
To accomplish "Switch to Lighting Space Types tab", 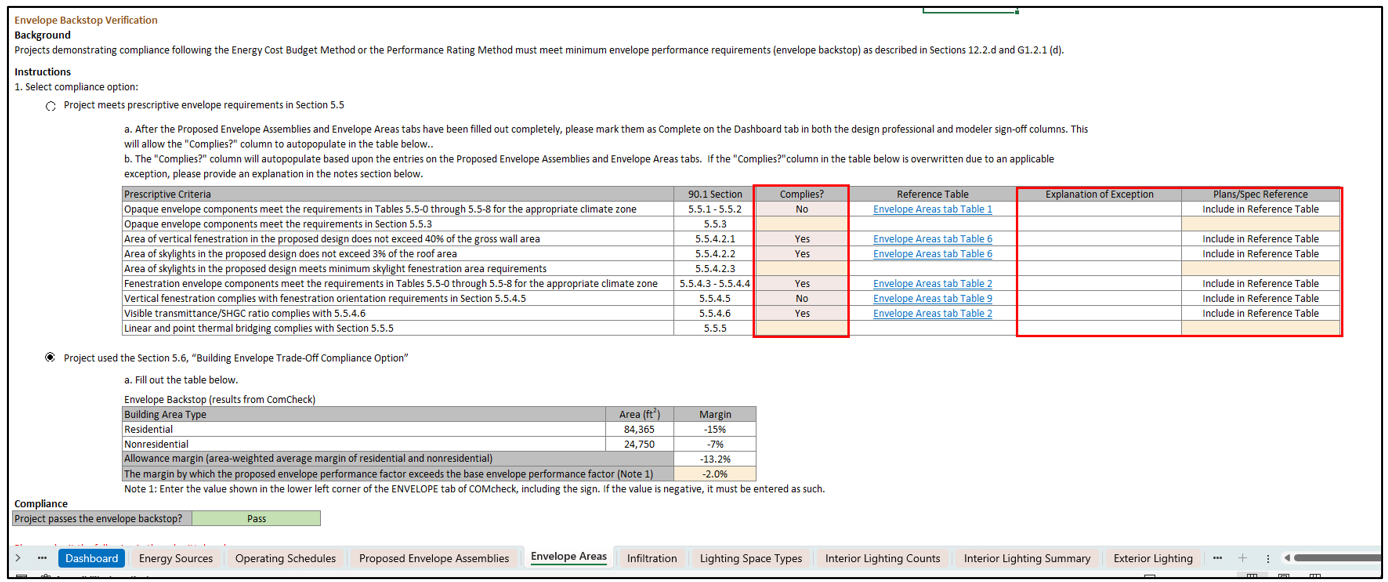I will coord(750,558).
